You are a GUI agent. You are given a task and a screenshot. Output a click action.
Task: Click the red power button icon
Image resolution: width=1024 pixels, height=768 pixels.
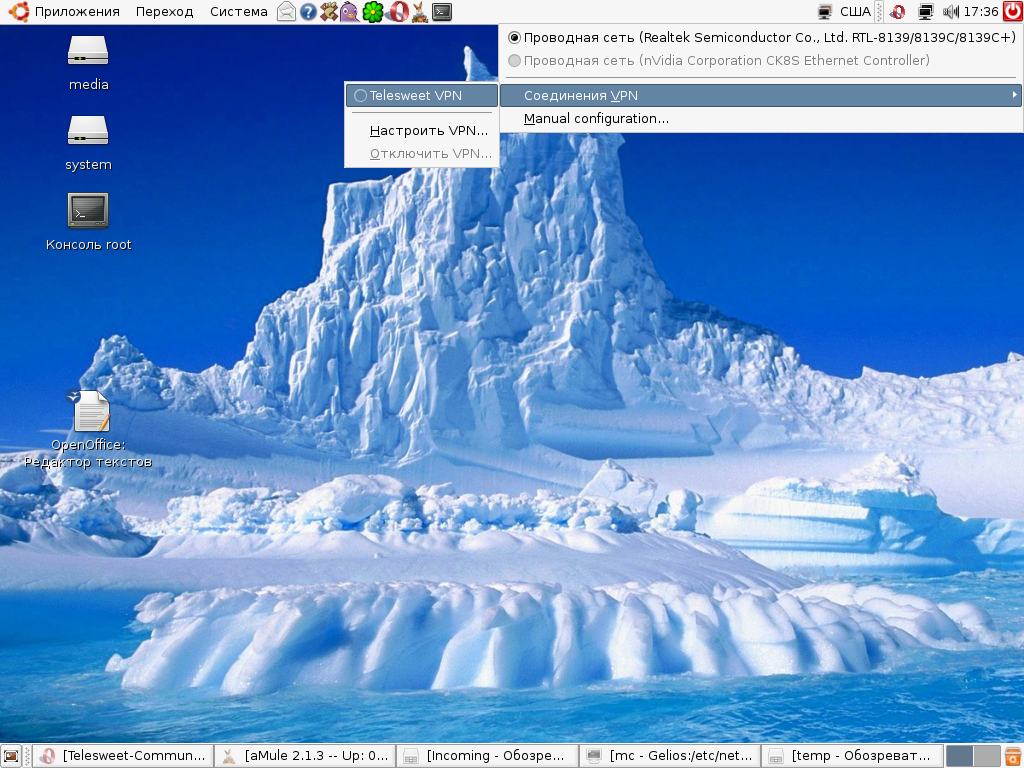click(x=1012, y=12)
